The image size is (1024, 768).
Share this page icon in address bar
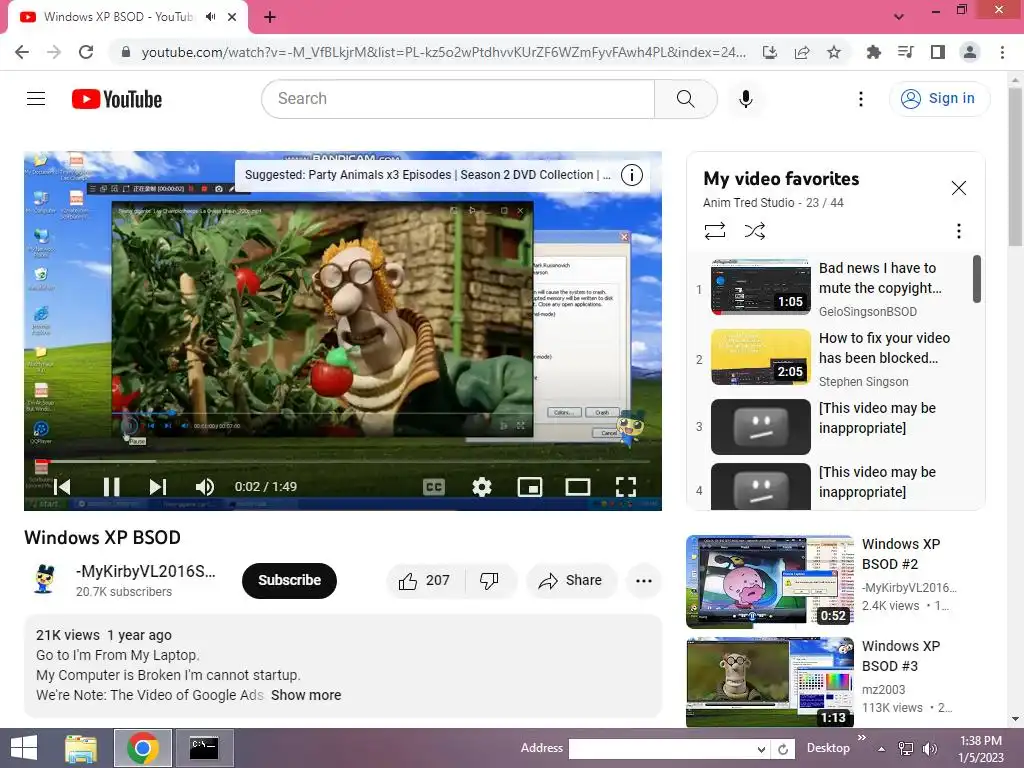(x=802, y=52)
